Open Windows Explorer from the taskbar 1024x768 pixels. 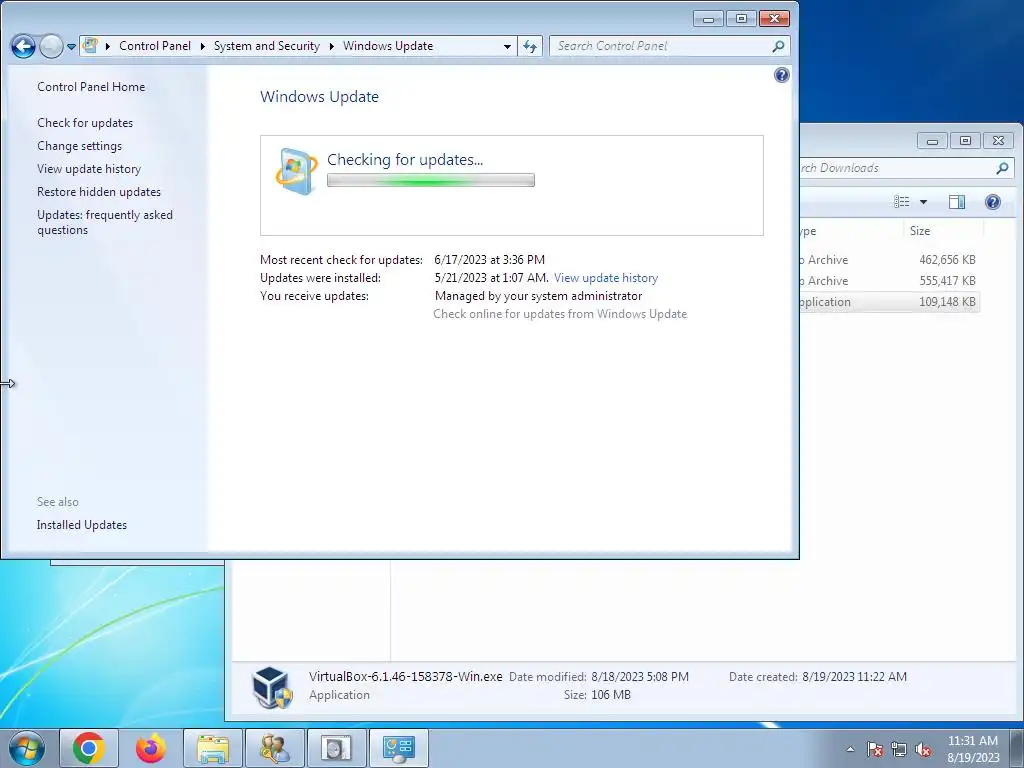point(213,748)
